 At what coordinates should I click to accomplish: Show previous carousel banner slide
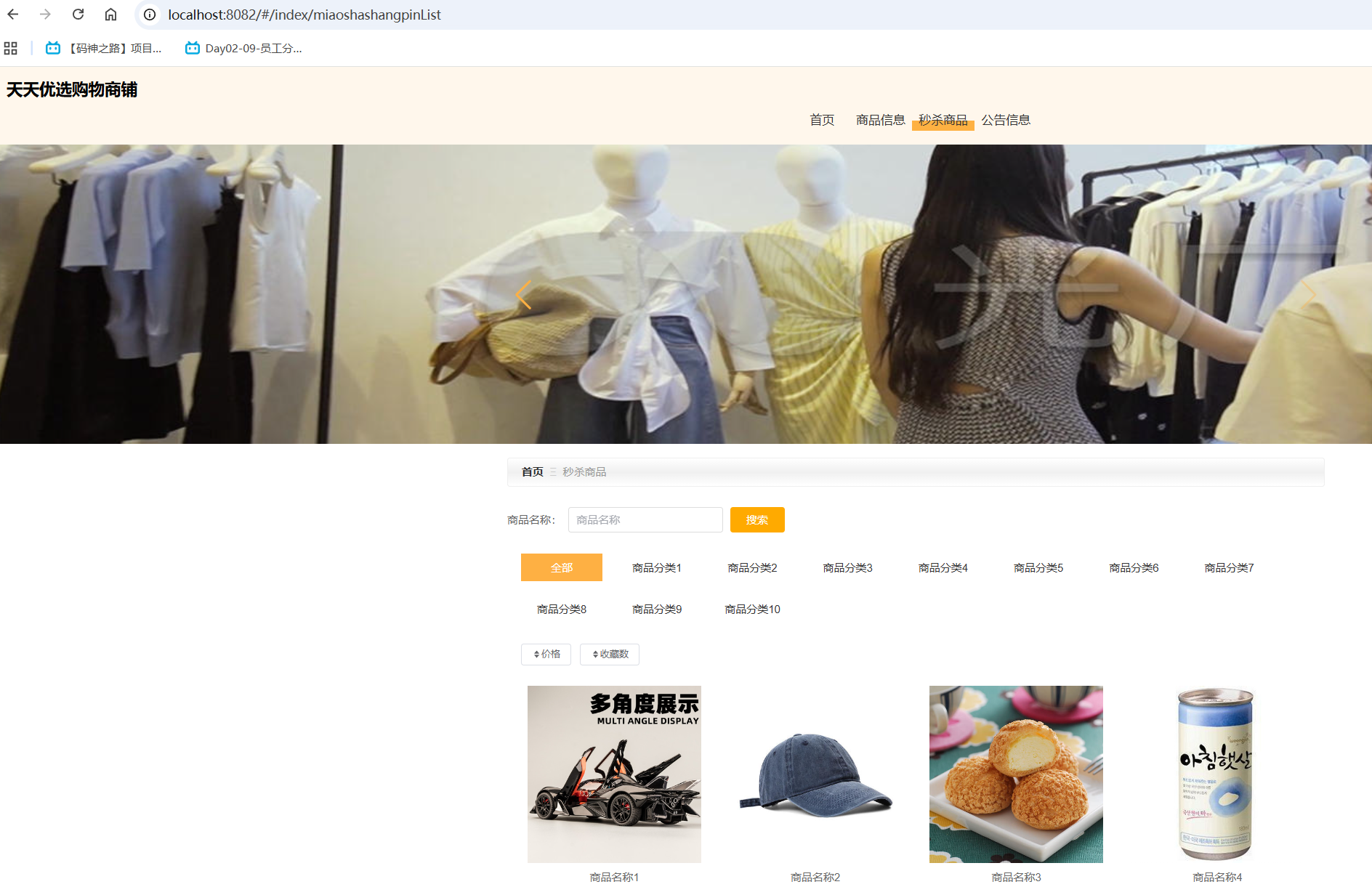(x=523, y=294)
